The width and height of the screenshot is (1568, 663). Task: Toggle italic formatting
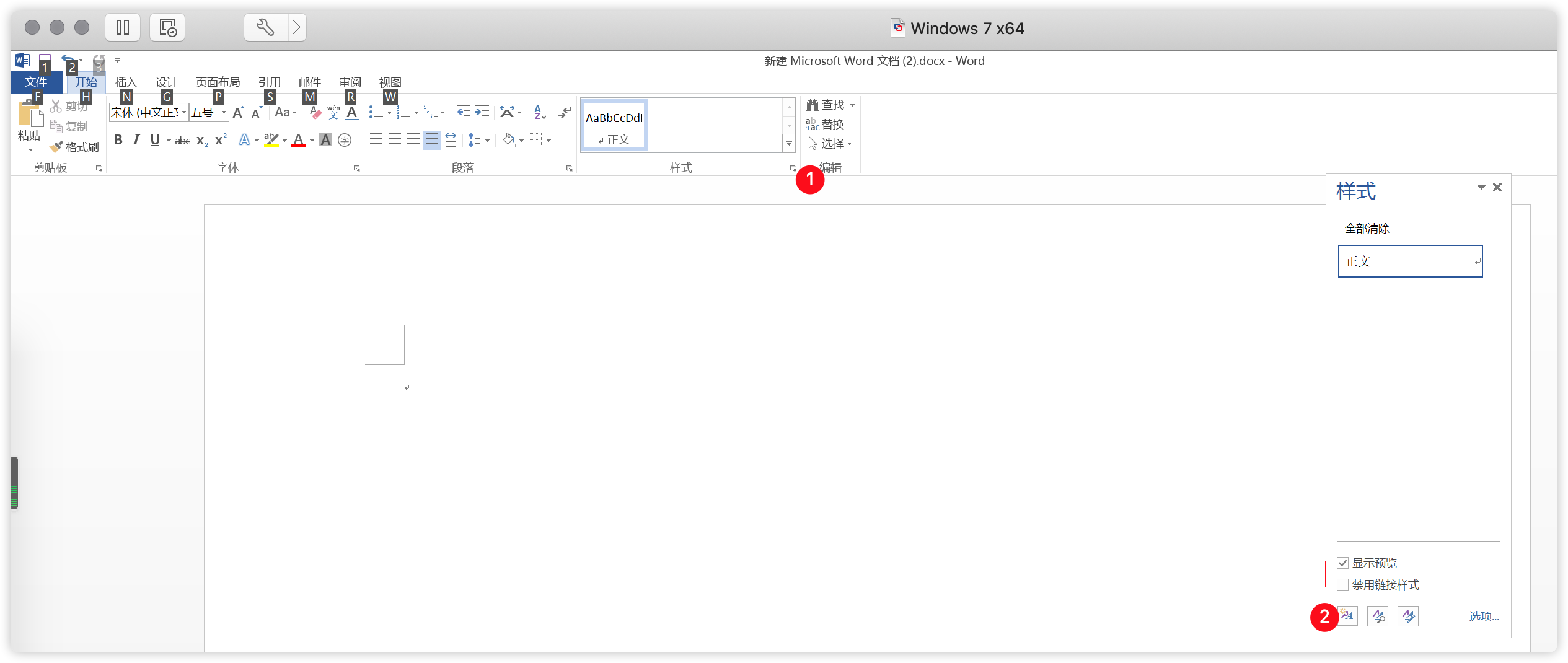(136, 141)
